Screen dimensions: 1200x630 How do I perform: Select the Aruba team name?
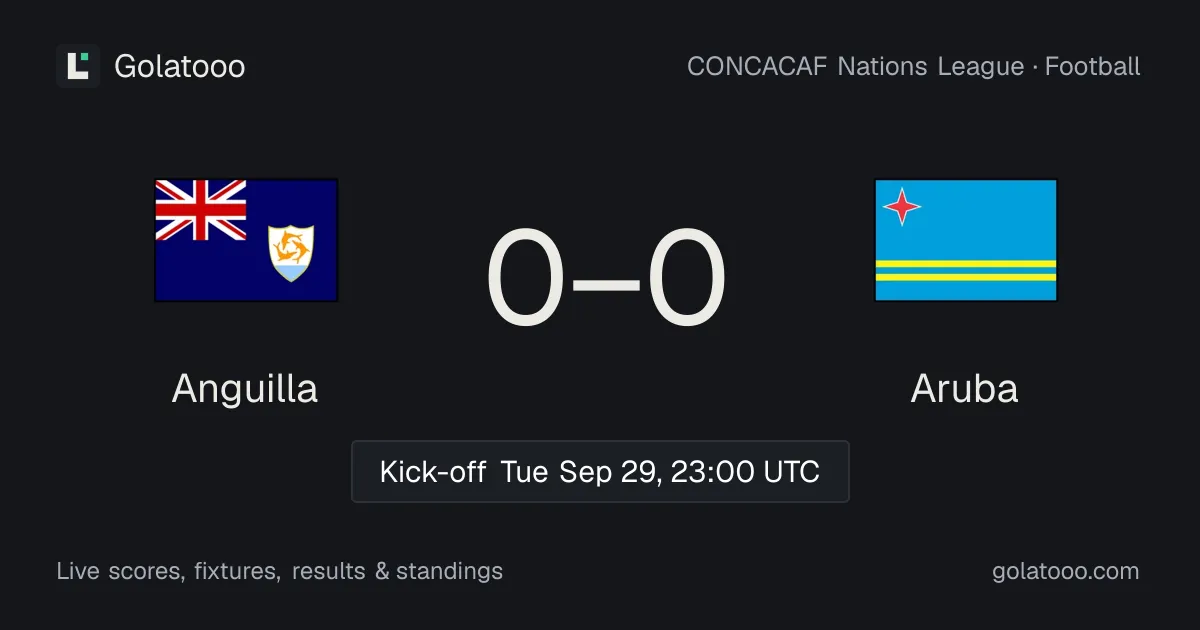tap(965, 388)
